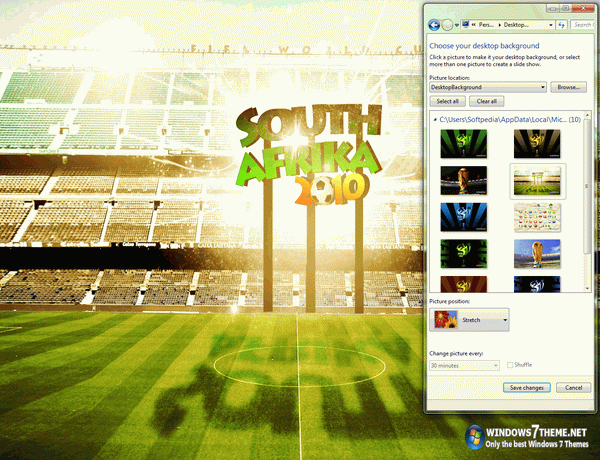
Task: Choose the highlighted sunlit stadium wallpaper thumbnail
Action: 537,181
